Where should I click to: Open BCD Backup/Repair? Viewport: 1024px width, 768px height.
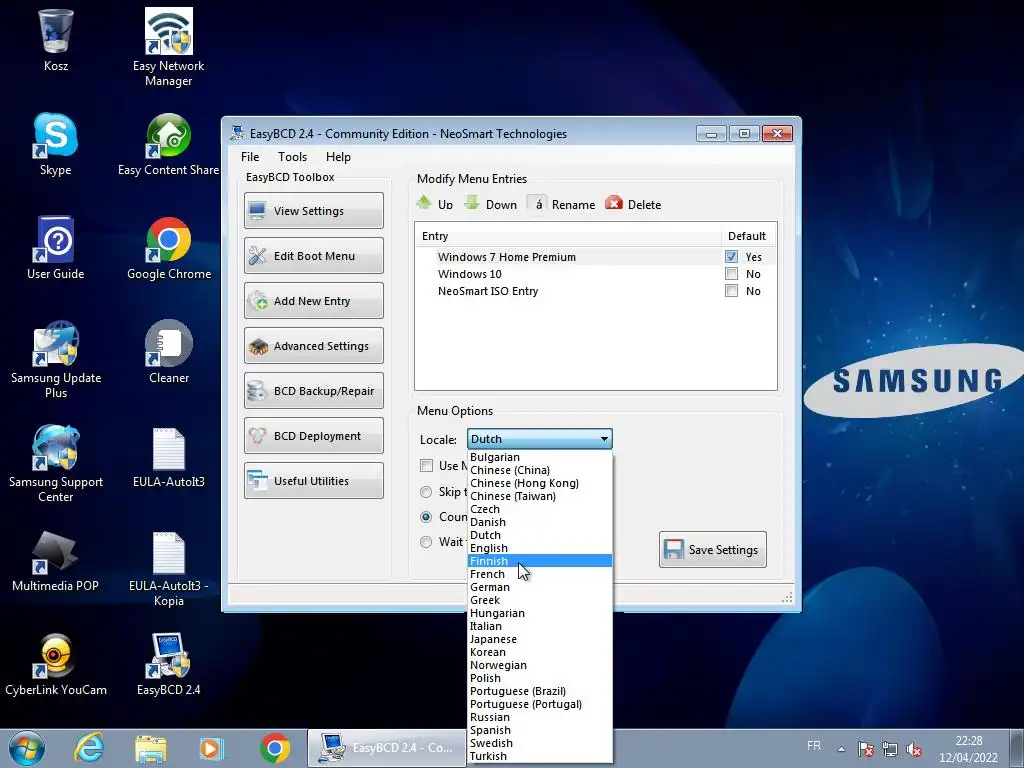coord(313,391)
